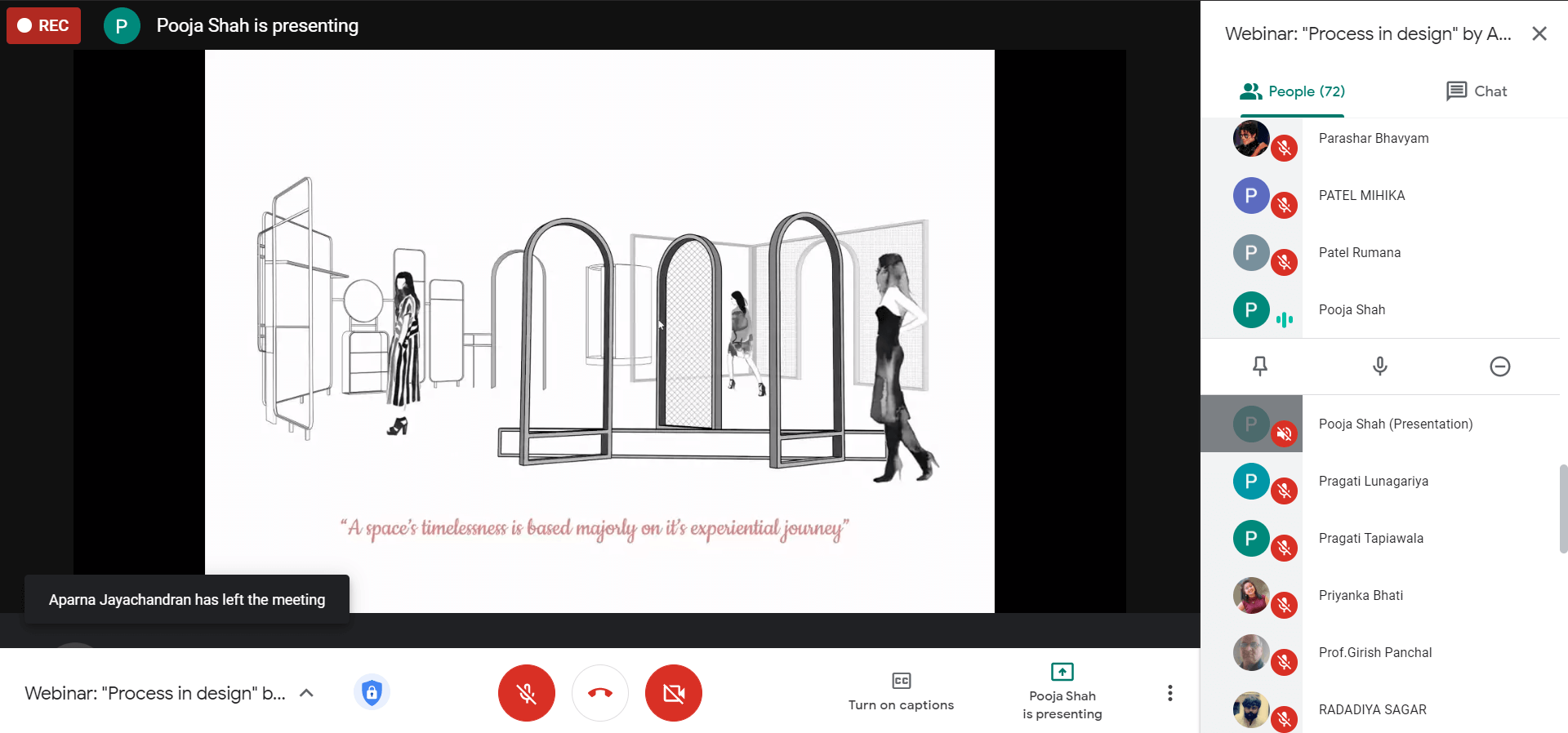Click the remove participant minus-circle icon
The image size is (1568, 733).
(1499, 366)
